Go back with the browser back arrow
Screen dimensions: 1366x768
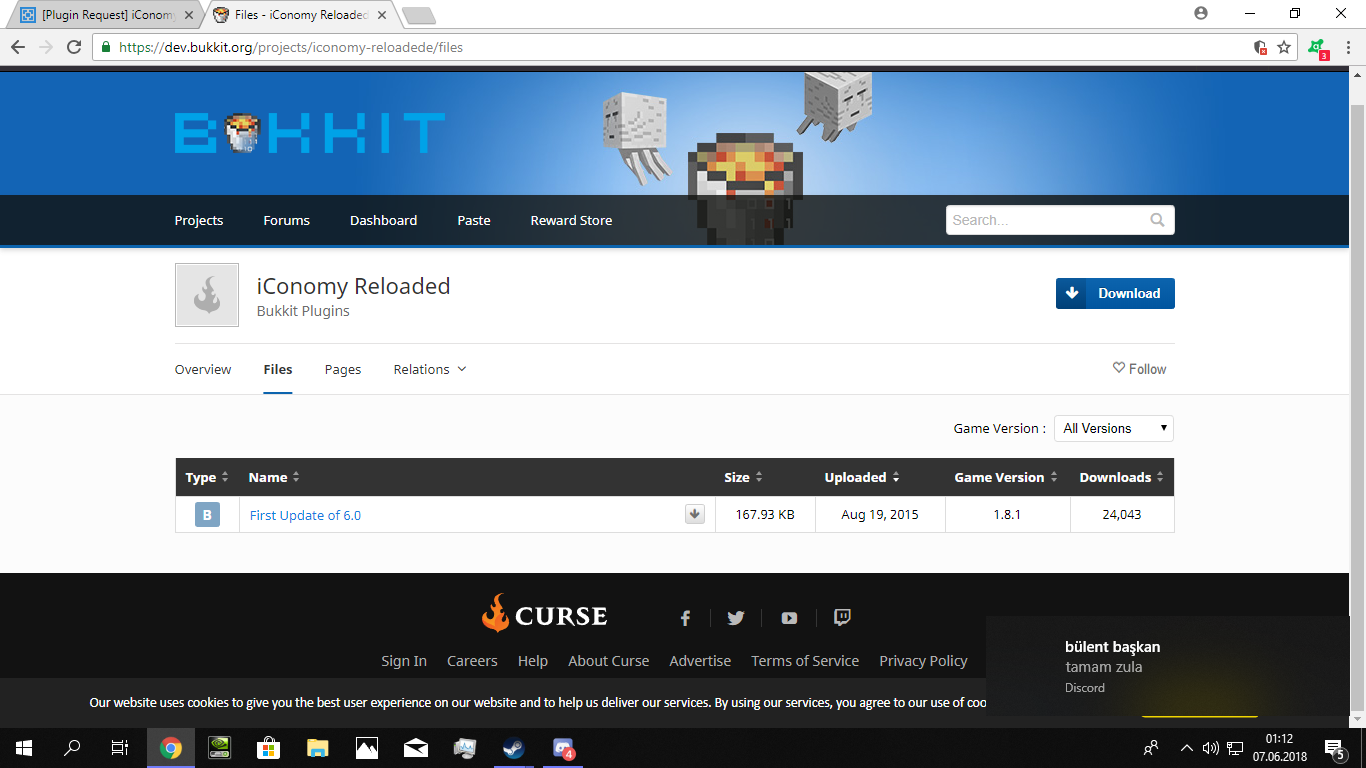[18, 47]
